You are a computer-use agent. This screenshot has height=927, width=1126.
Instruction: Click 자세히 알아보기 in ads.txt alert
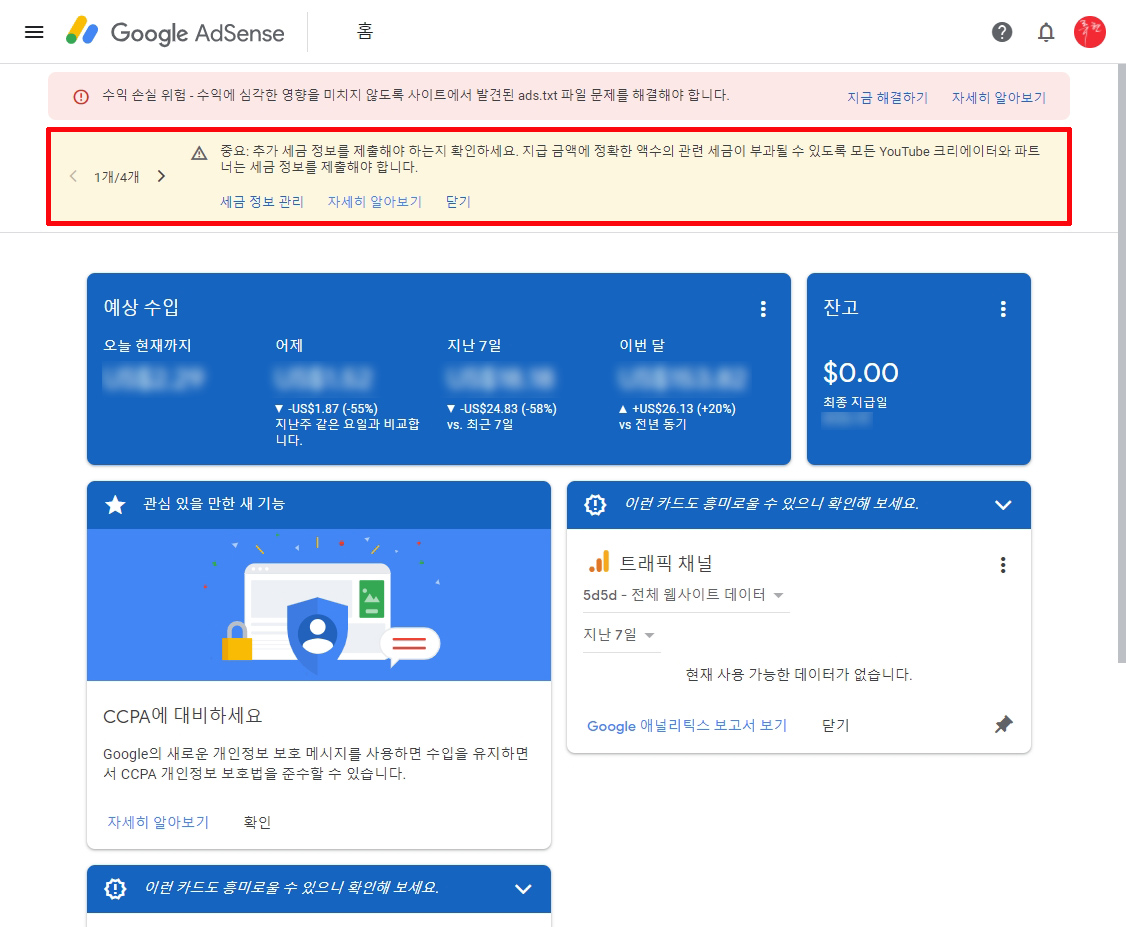point(999,98)
